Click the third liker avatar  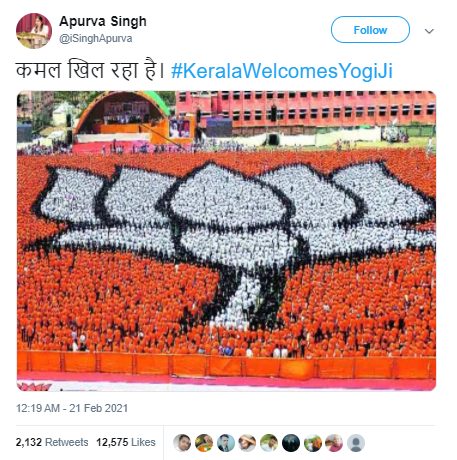point(226,443)
